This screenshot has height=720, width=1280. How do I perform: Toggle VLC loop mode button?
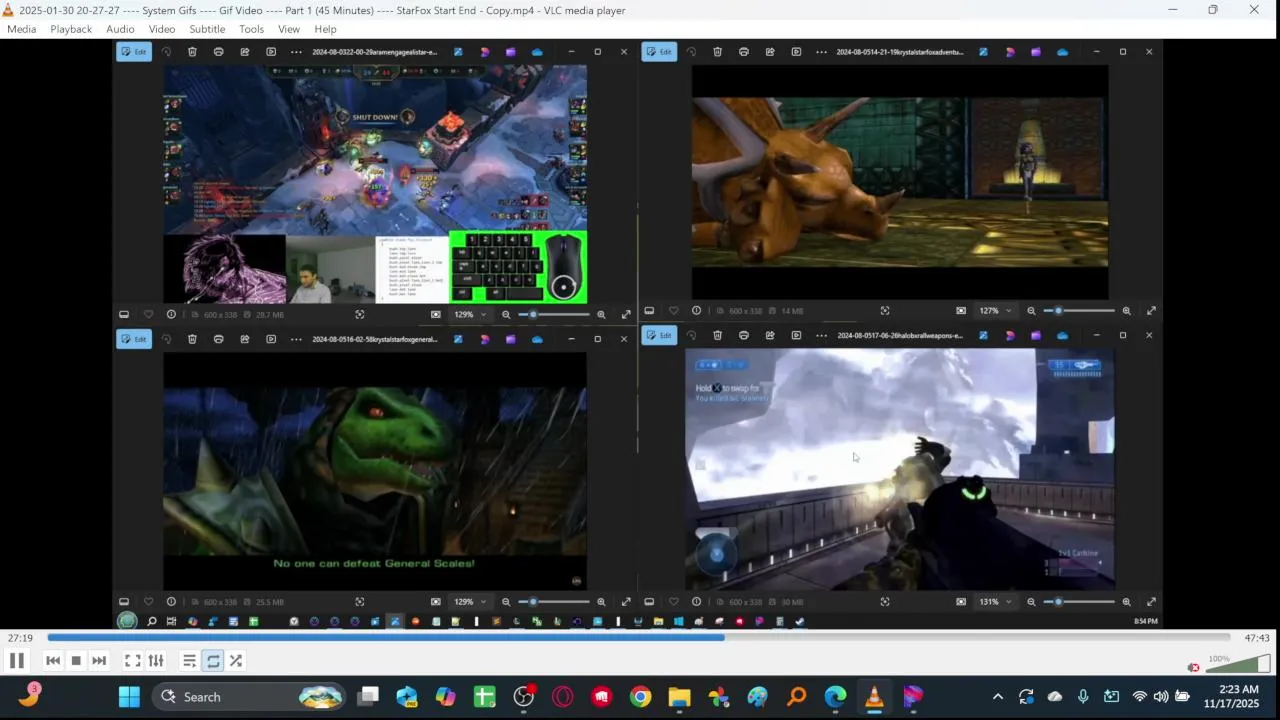pyautogui.click(x=213, y=661)
